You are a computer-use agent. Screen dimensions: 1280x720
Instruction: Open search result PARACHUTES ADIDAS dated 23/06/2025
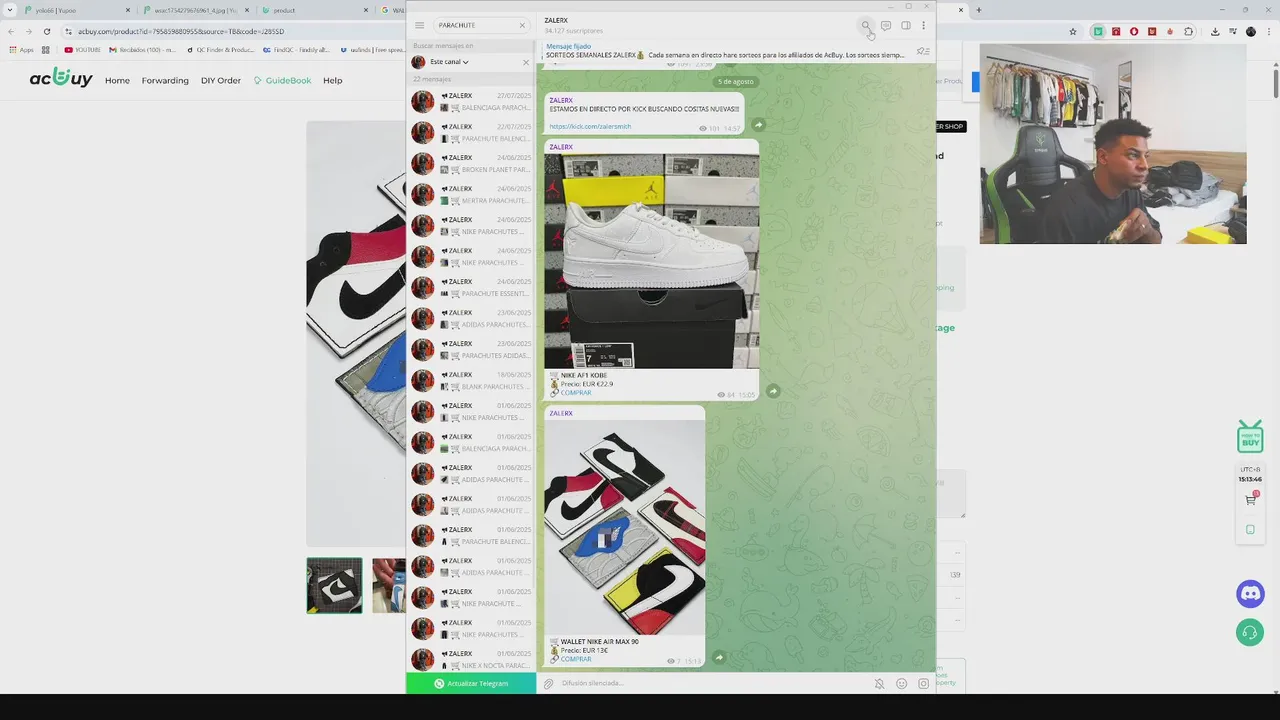[x=471, y=350]
